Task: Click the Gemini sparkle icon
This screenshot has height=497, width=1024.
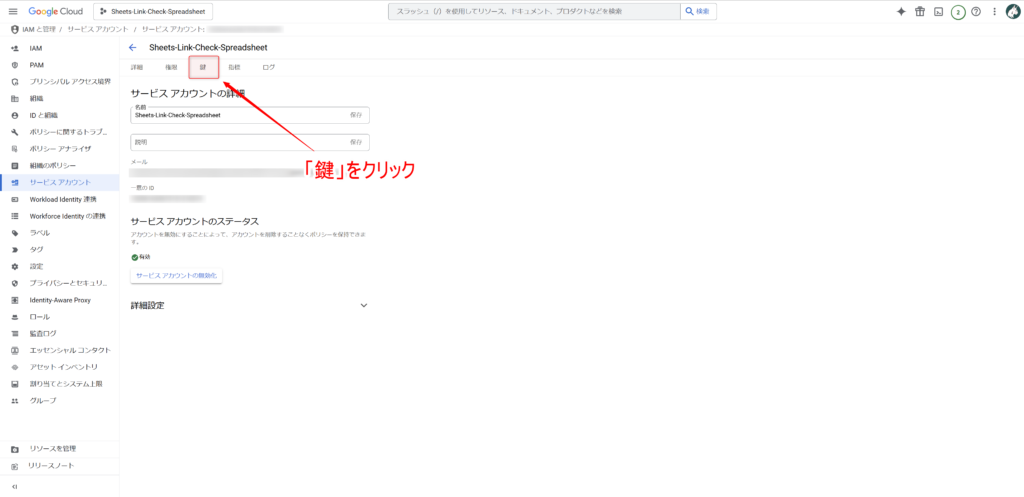Action: 901,11
